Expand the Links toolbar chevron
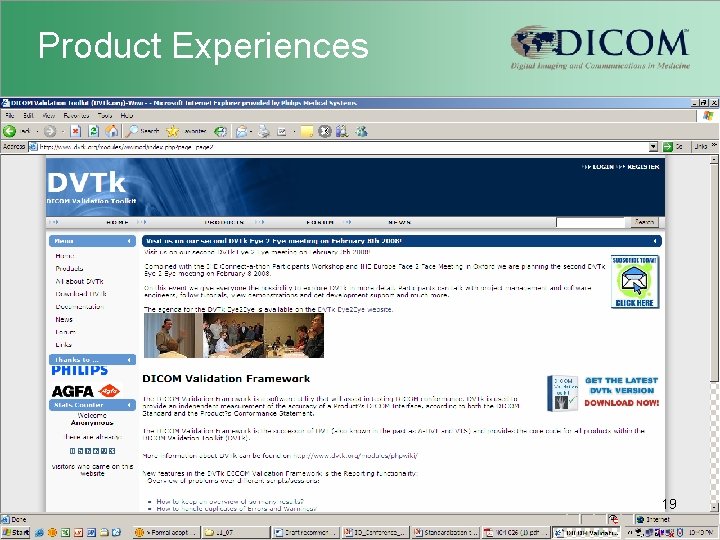Image resolution: width=720 pixels, height=540 pixels. pos(714,146)
